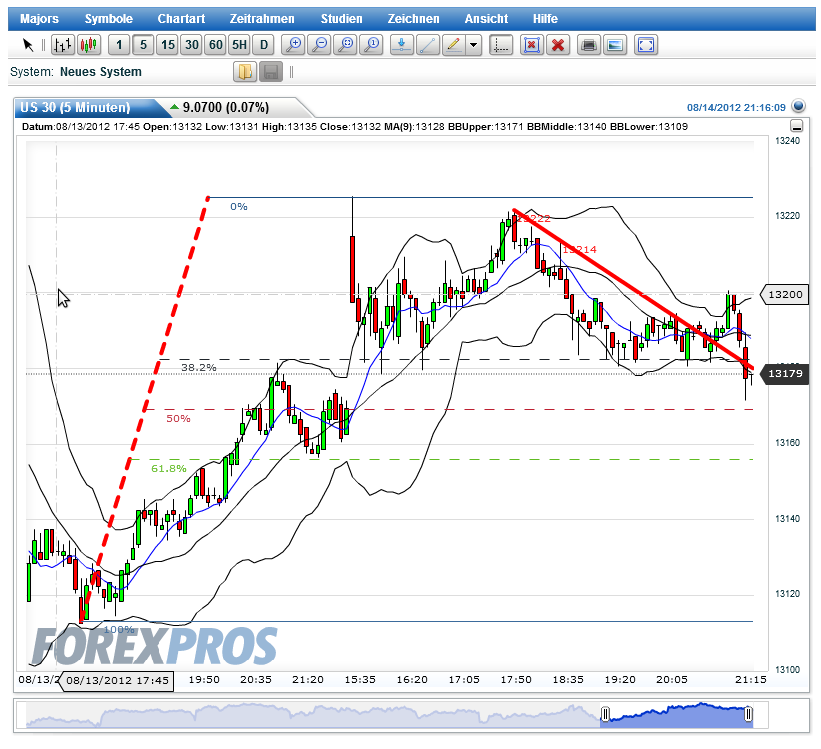Open the pencil tool's dropdown arrow
This screenshot has width=821, height=749.
(472, 45)
